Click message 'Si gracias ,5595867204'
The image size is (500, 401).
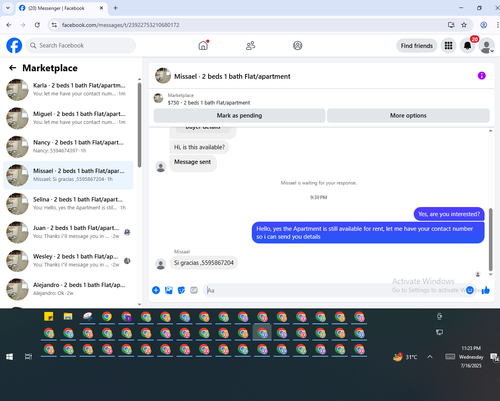(x=204, y=263)
